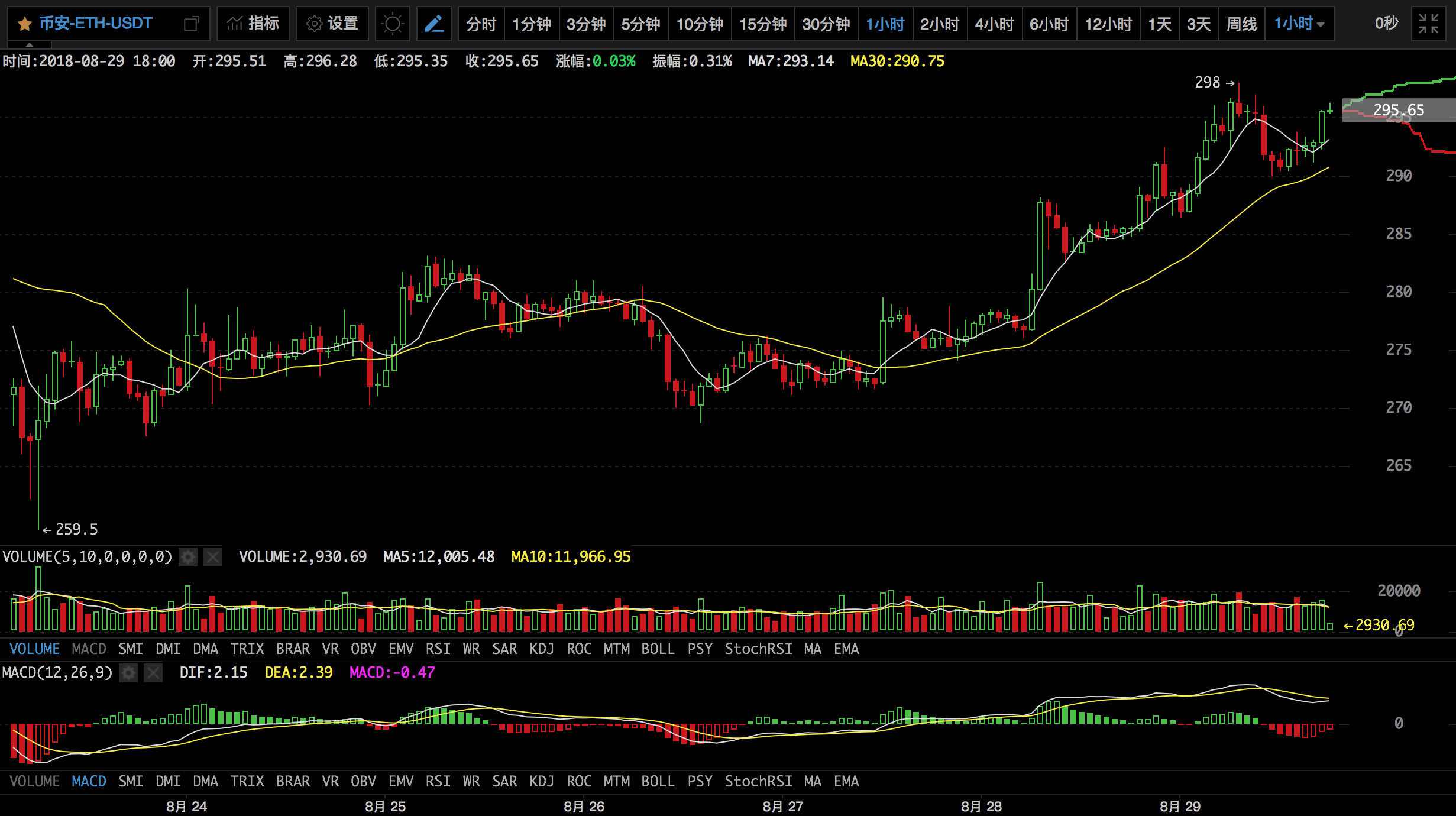Viewport: 1456px width, 816px height.
Task: Close the VOLUME indicator panel
Action: pos(213,557)
